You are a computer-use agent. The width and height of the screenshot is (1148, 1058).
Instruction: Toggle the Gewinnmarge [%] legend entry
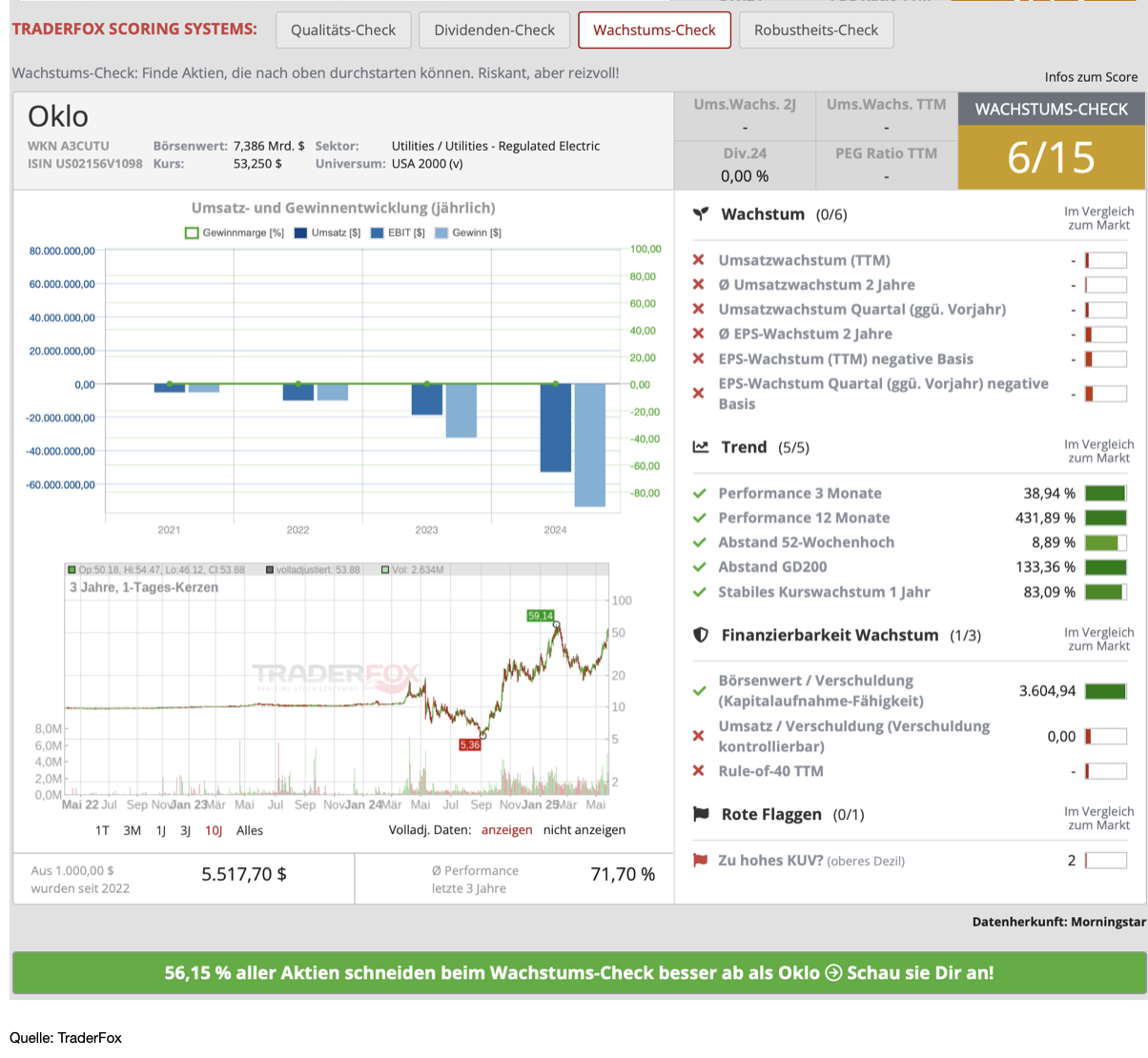235,233
